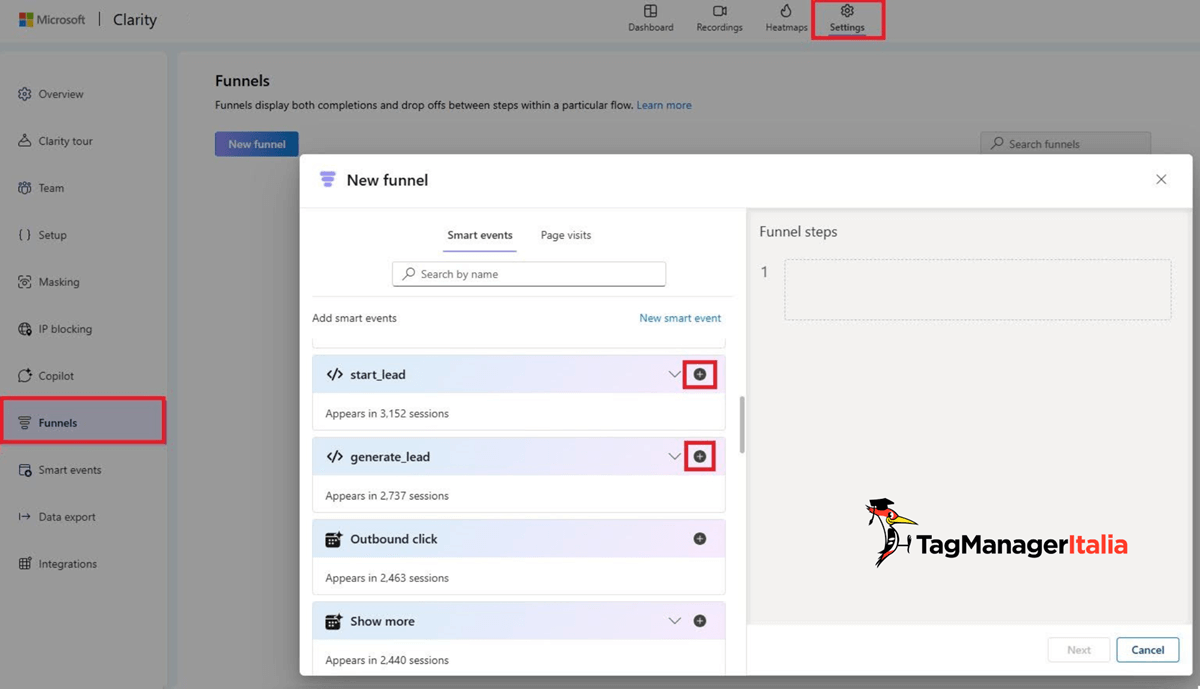Viewport: 1200px width, 689px height.
Task: Expand the Show more event
Action: (x=674, y=621)
